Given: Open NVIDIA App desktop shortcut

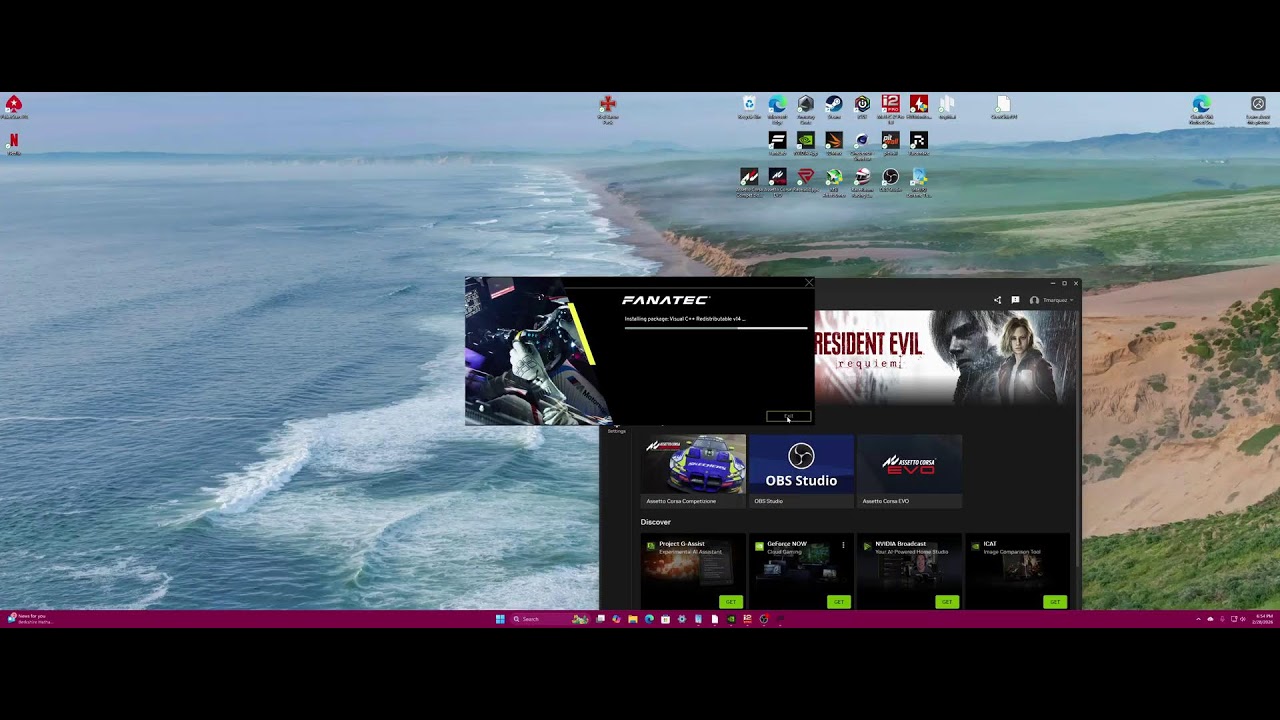Looking at the screenshot, I should [x=805, y=143].
